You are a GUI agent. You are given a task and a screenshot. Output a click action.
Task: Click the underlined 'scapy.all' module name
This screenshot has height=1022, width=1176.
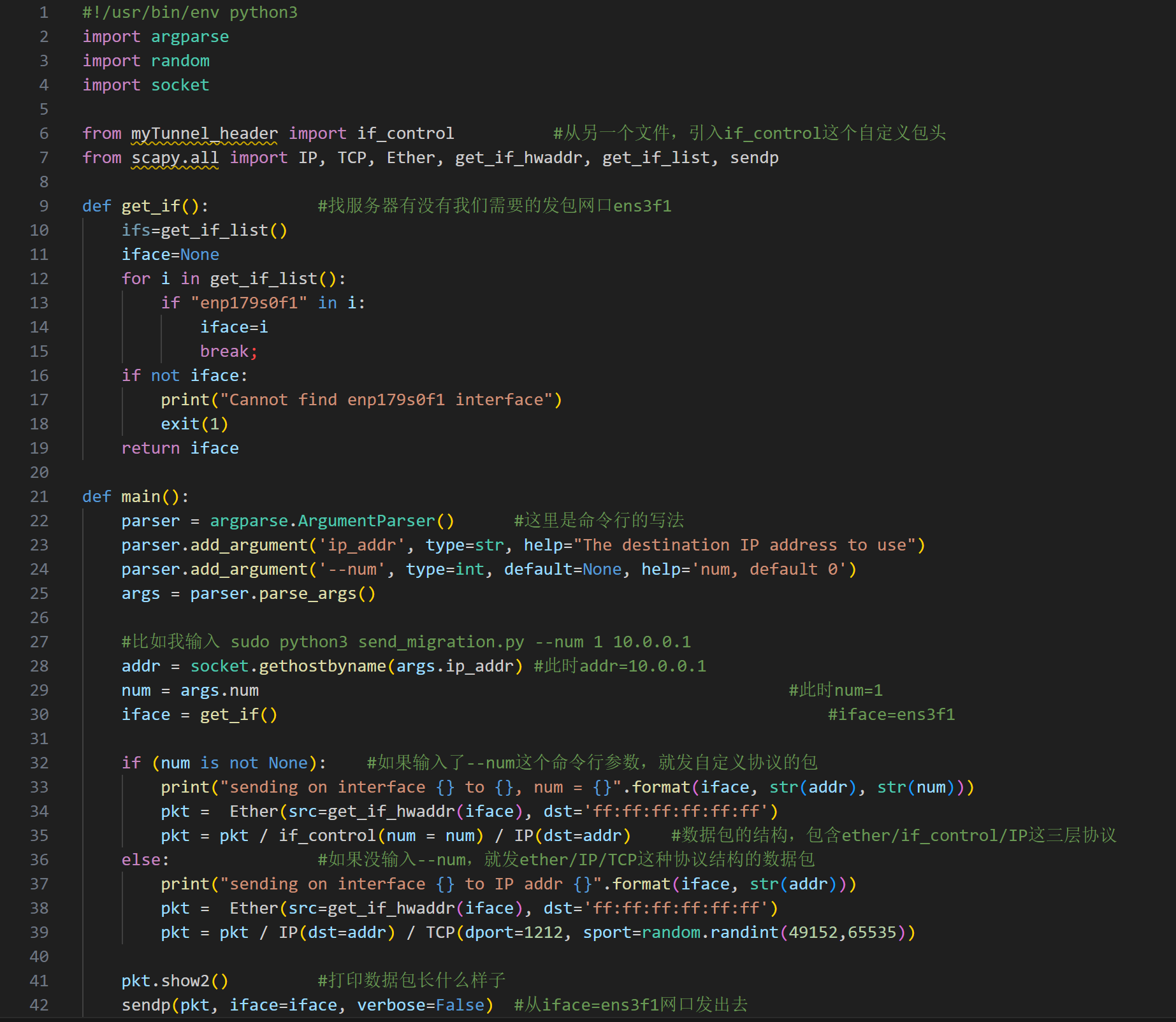point(175,158)
